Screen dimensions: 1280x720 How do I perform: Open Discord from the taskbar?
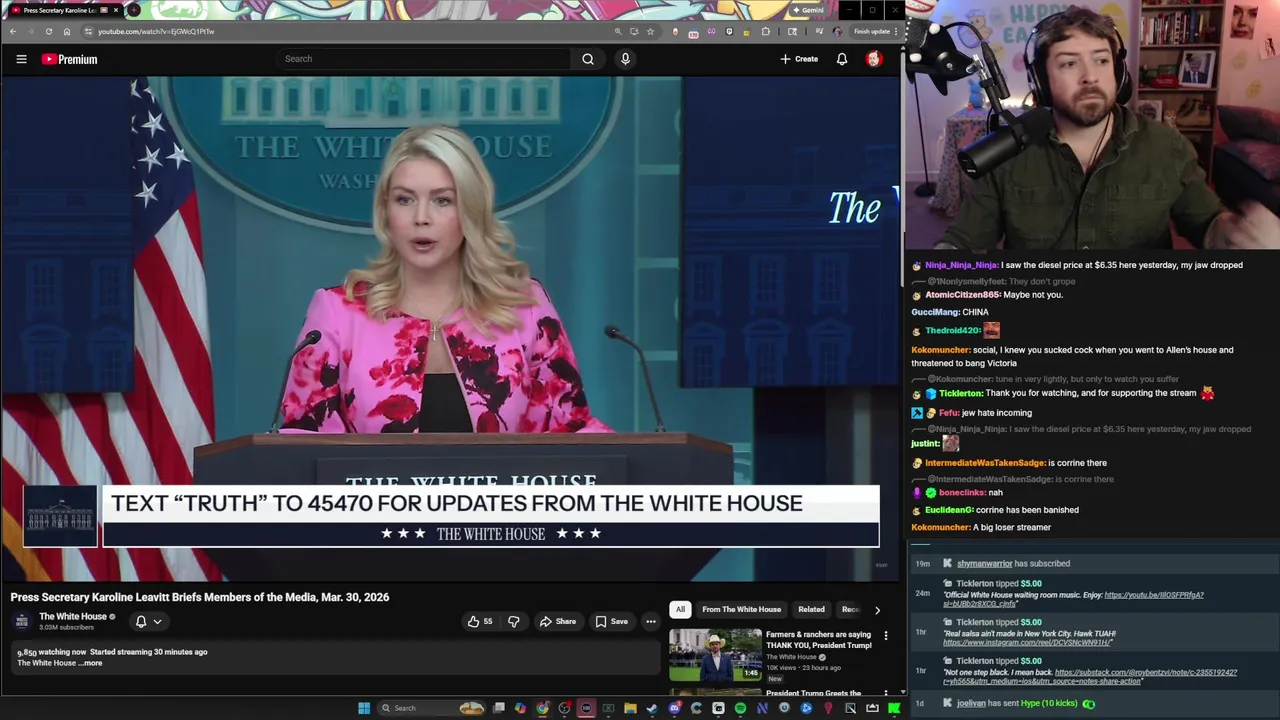tap(674, 708)
